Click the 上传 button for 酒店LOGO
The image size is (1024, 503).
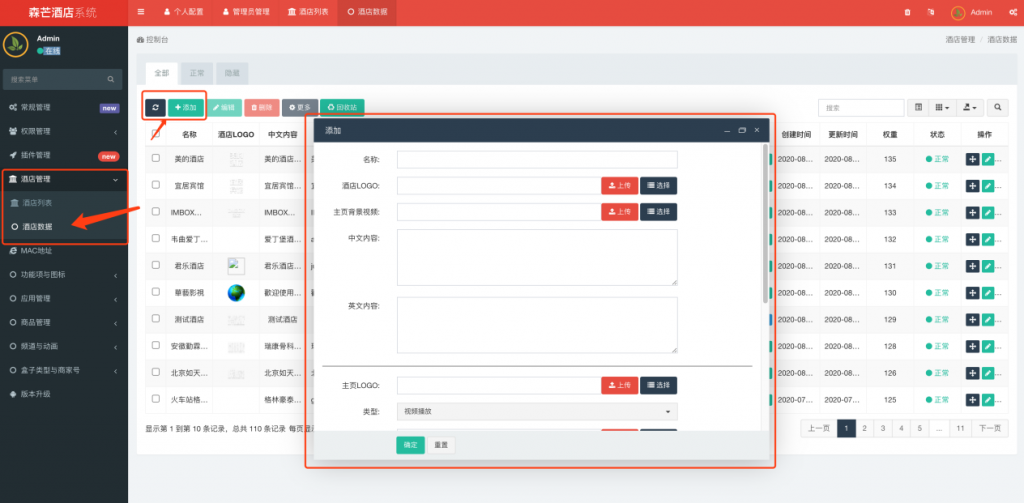pyautogui.click(x=619, y=185)
